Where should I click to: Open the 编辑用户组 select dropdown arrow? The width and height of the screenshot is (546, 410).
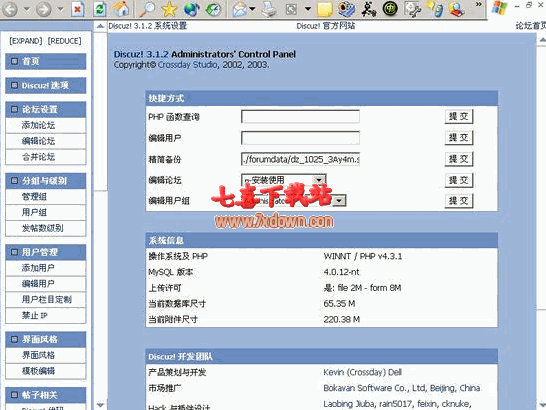pos(340,201)
